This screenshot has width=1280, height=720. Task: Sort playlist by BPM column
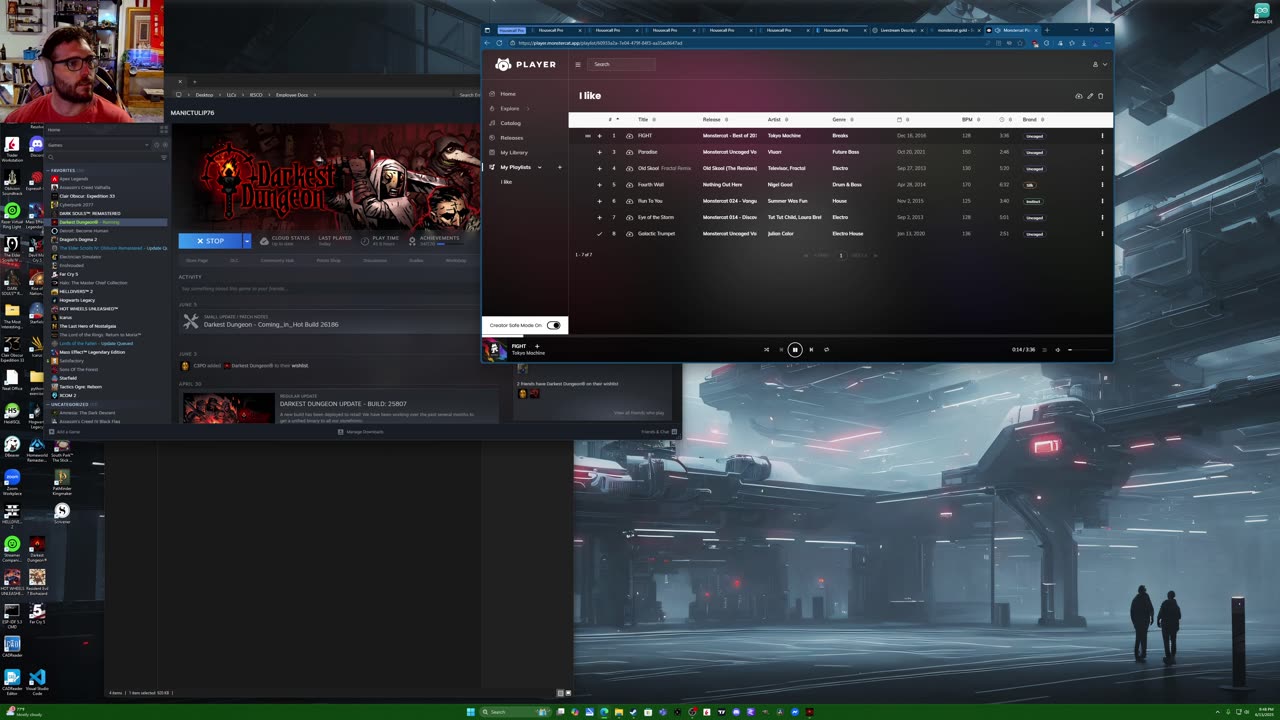(969, 119)
